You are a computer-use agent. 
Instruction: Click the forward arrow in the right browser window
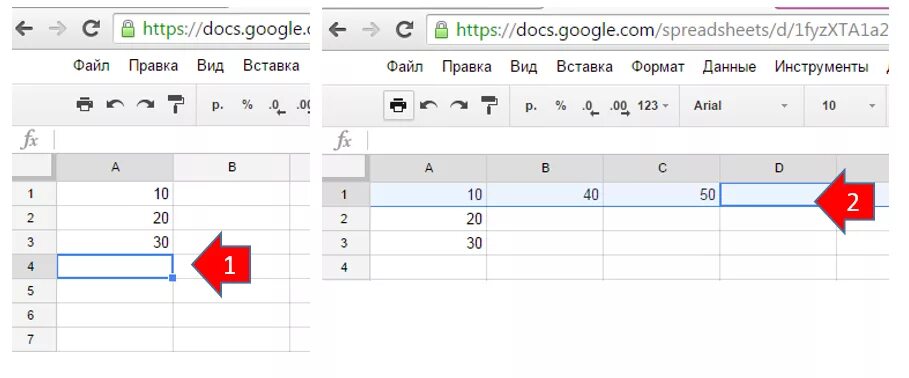click(x=371, y=29)
